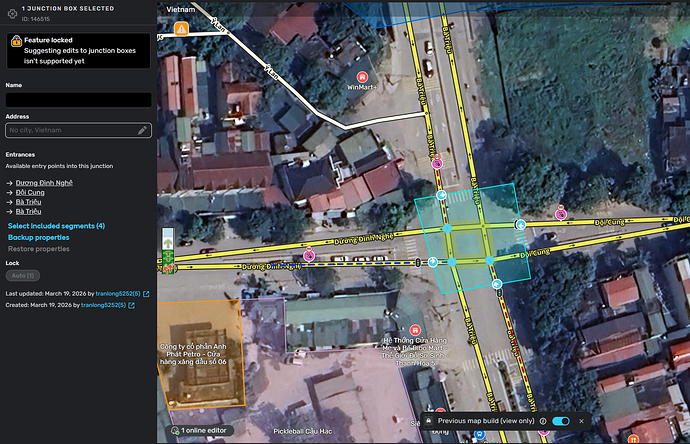
Task: Open the Dương Đình Nghệ entrance link
Action: (x=44, y=183)
